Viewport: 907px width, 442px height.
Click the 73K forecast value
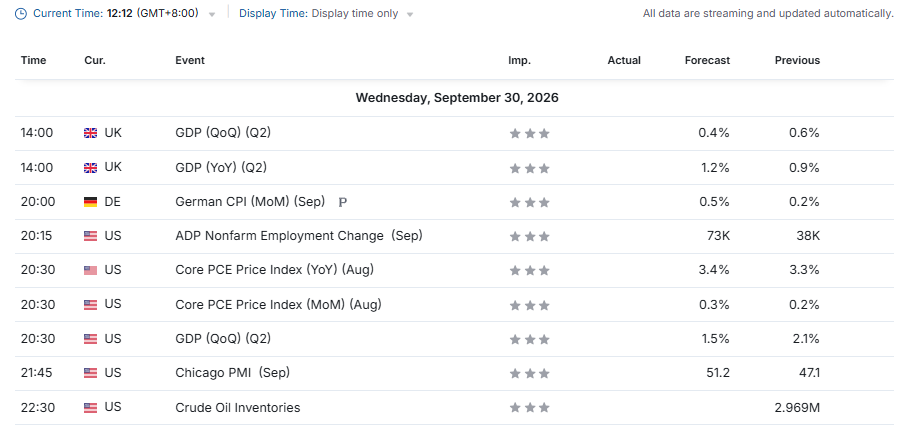coord(718,235)
